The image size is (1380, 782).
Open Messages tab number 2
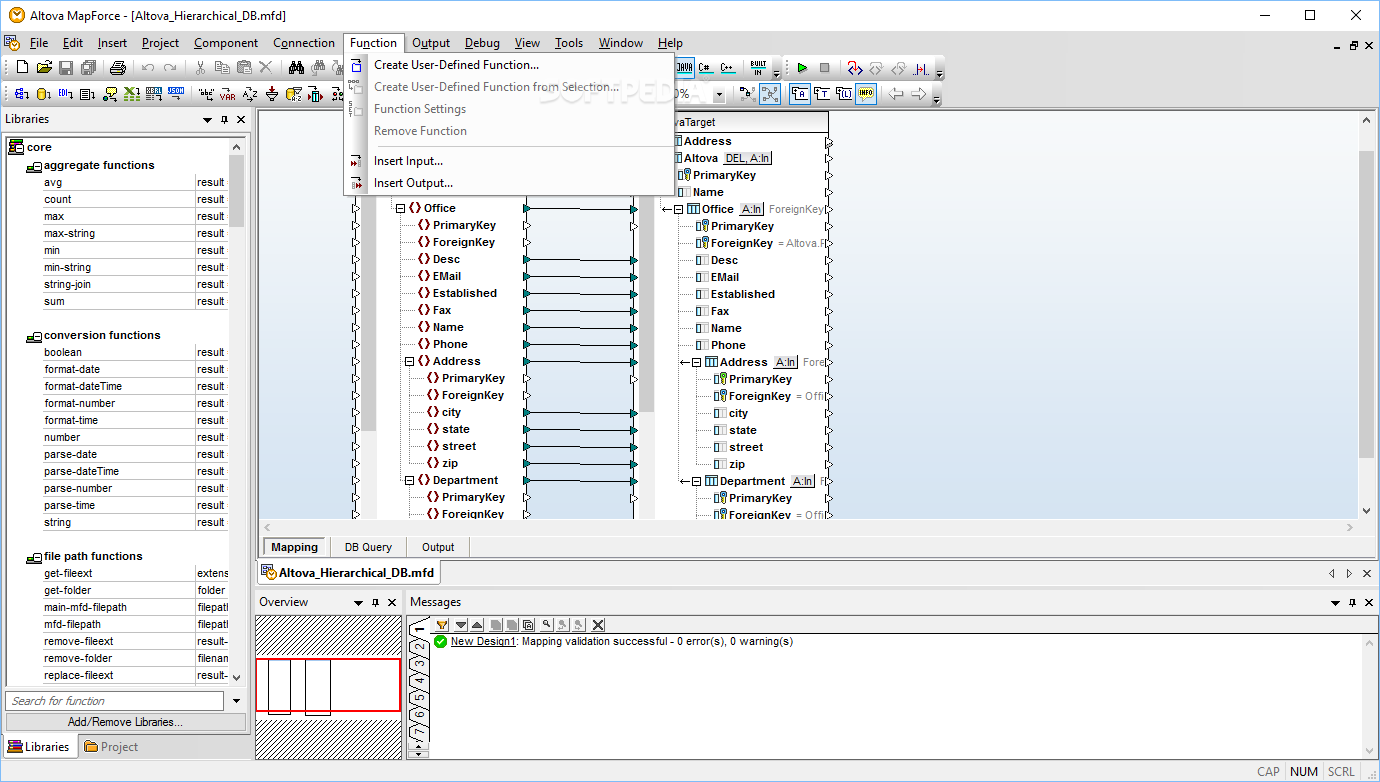click(x=420, y=647)
